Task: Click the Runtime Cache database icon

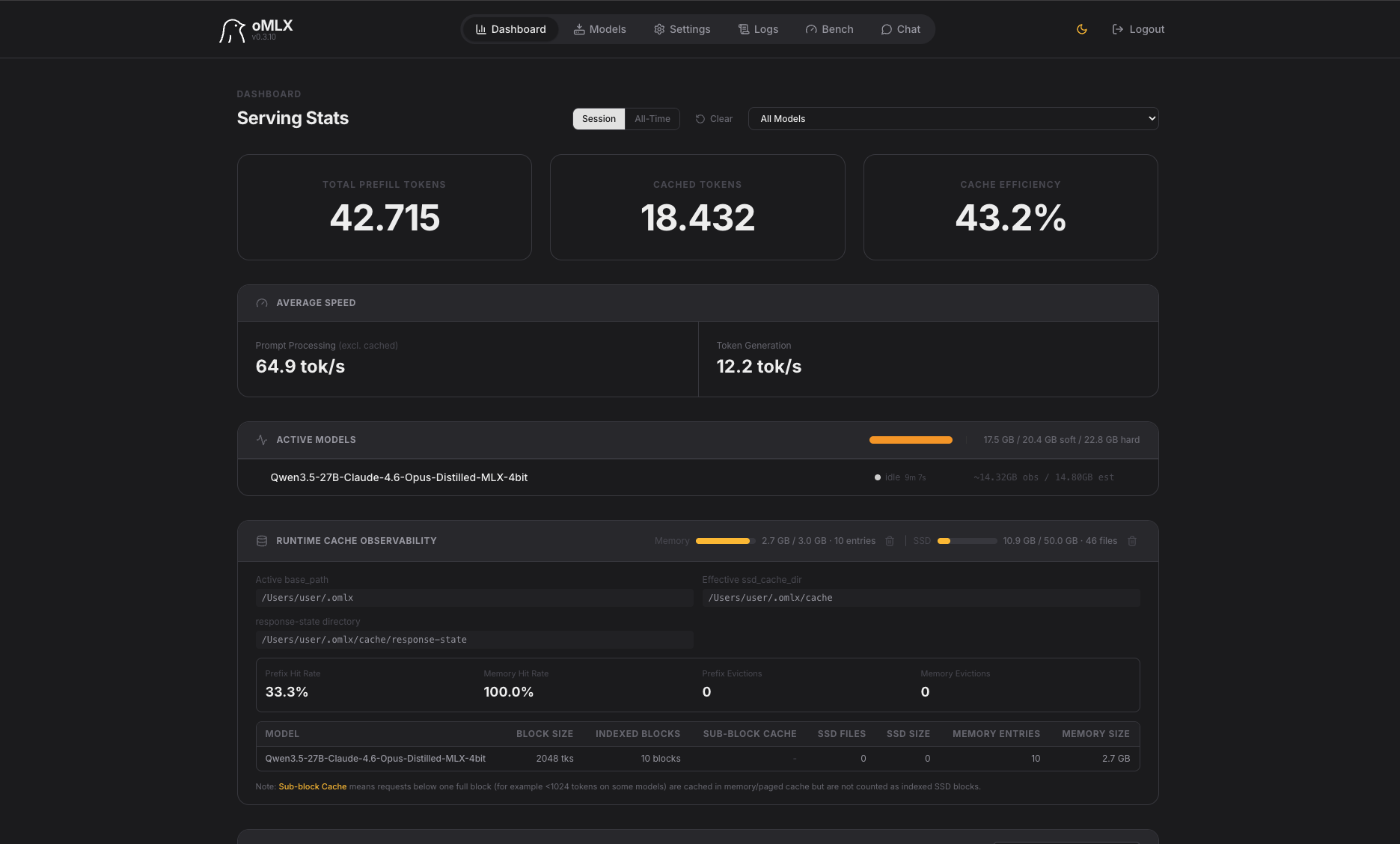Action: click(262, 541)
